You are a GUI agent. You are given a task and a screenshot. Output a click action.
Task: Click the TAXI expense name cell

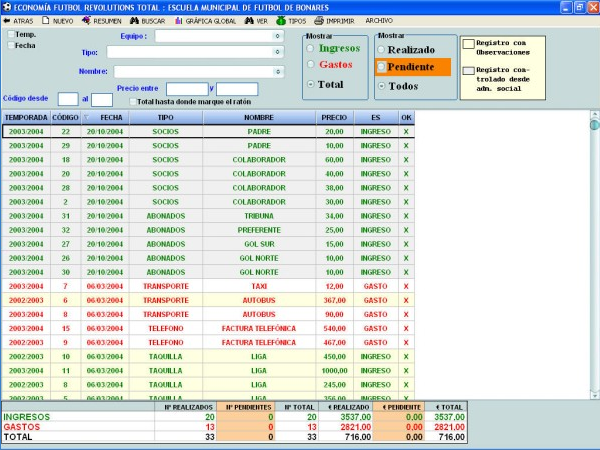click(259, 286)
